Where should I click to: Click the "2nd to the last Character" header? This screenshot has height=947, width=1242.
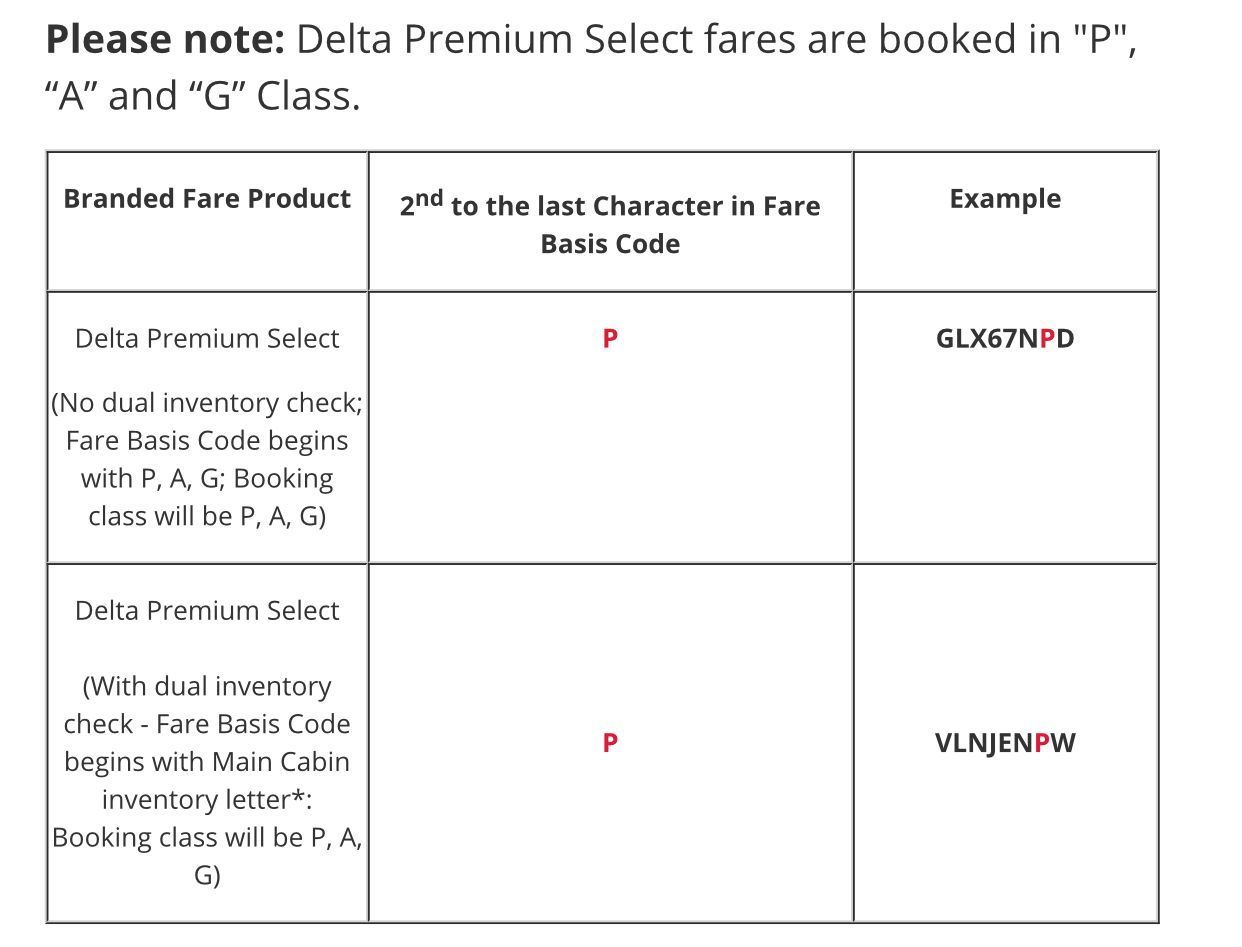[609, 205]
